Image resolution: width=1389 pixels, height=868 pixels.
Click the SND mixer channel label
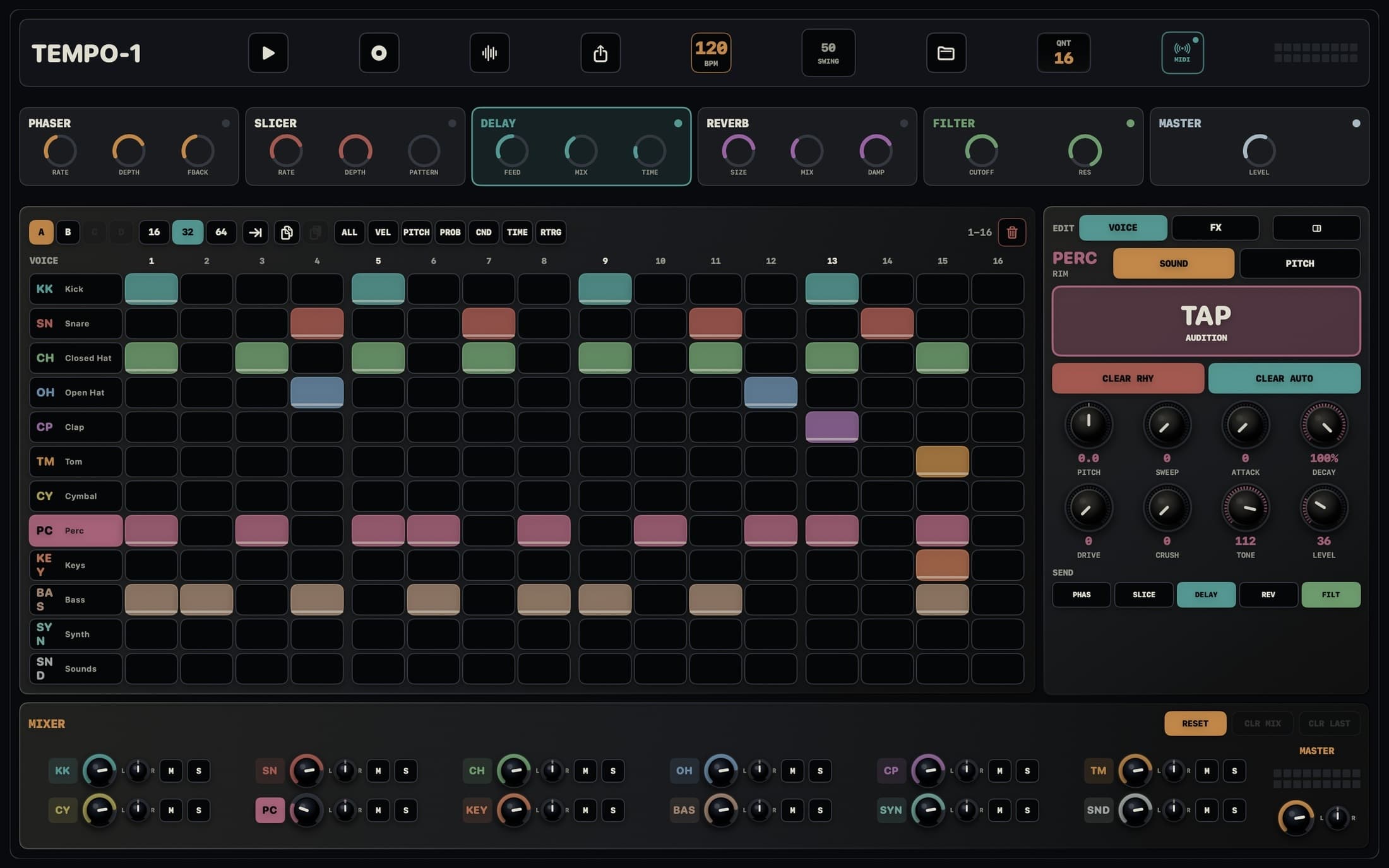pos(1098,810)
